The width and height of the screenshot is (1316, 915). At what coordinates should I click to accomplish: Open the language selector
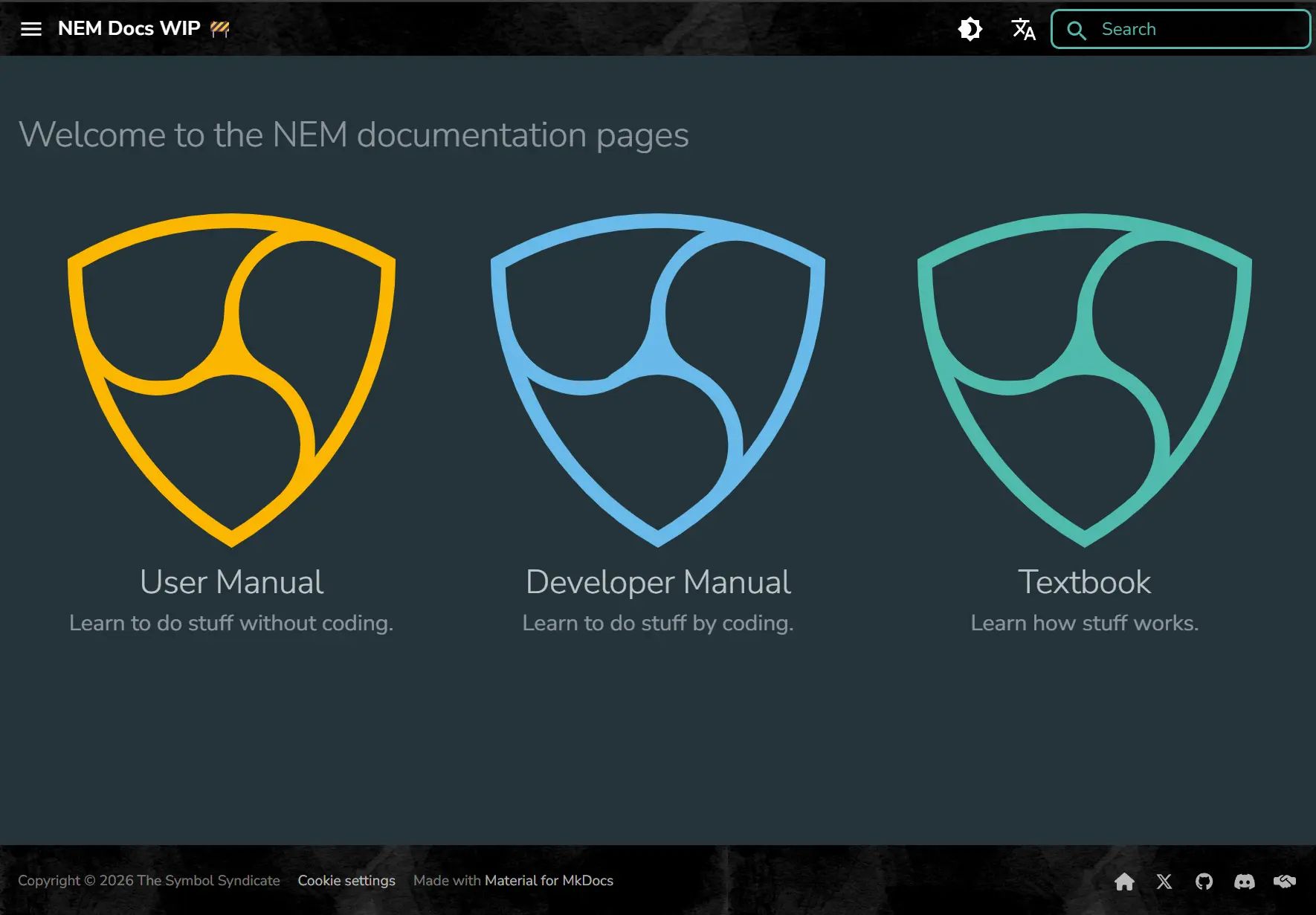pos(1024,29)
